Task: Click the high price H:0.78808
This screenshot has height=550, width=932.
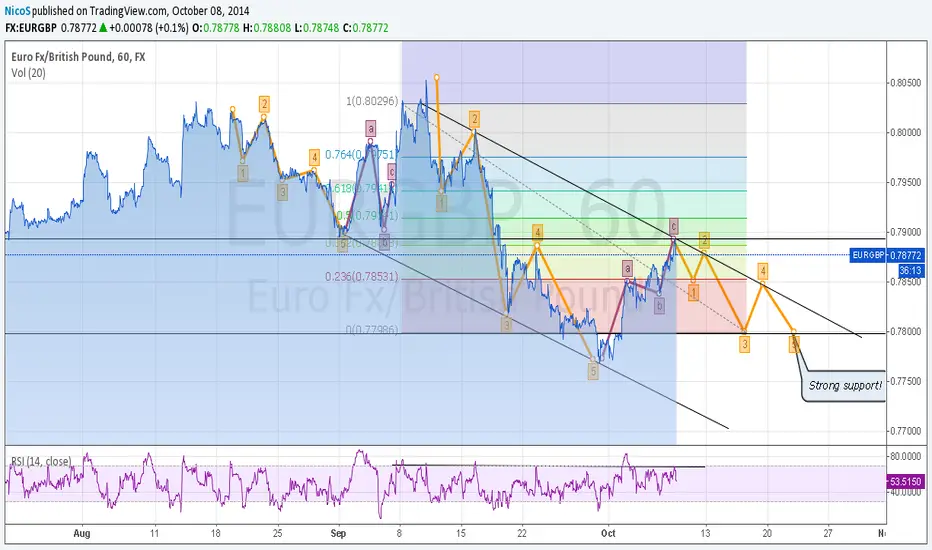Action: (267, 27)
